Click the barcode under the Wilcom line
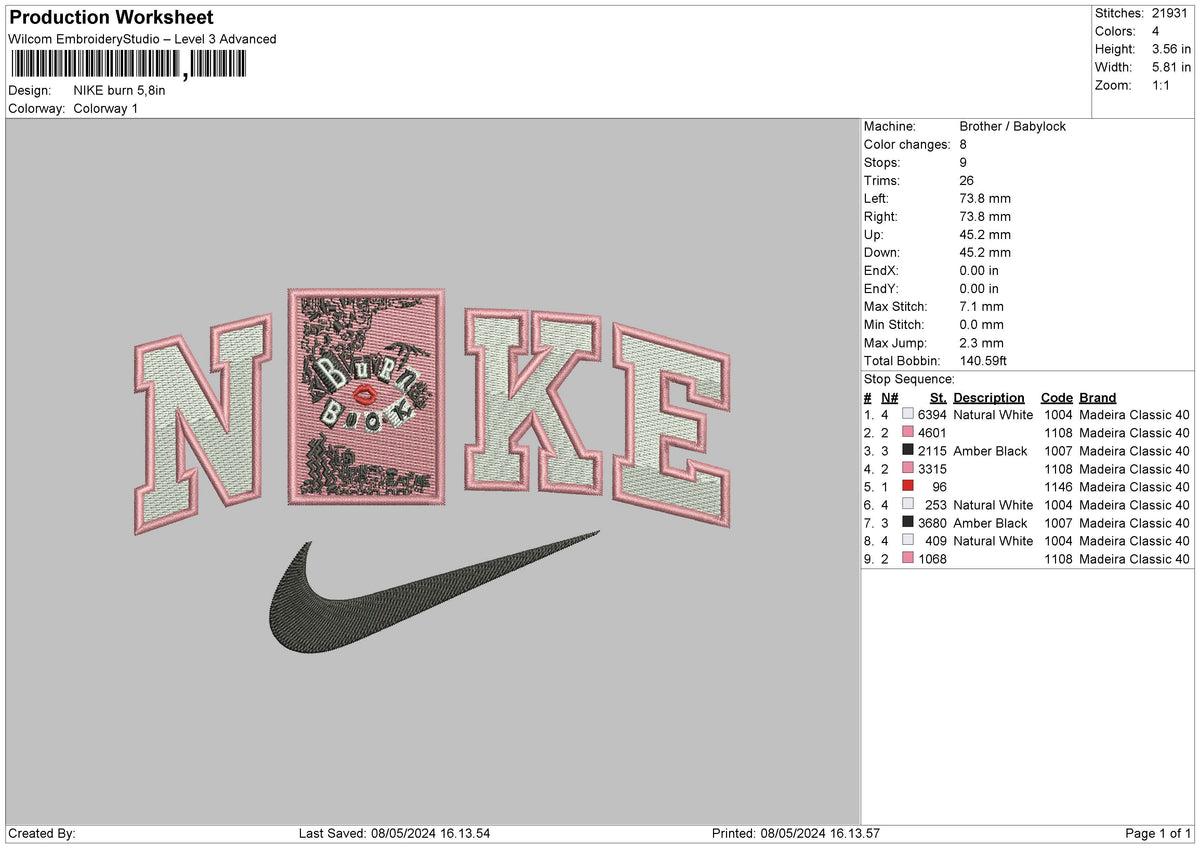This screenshot has height=848, width=1200. click(x=127, y=65)
